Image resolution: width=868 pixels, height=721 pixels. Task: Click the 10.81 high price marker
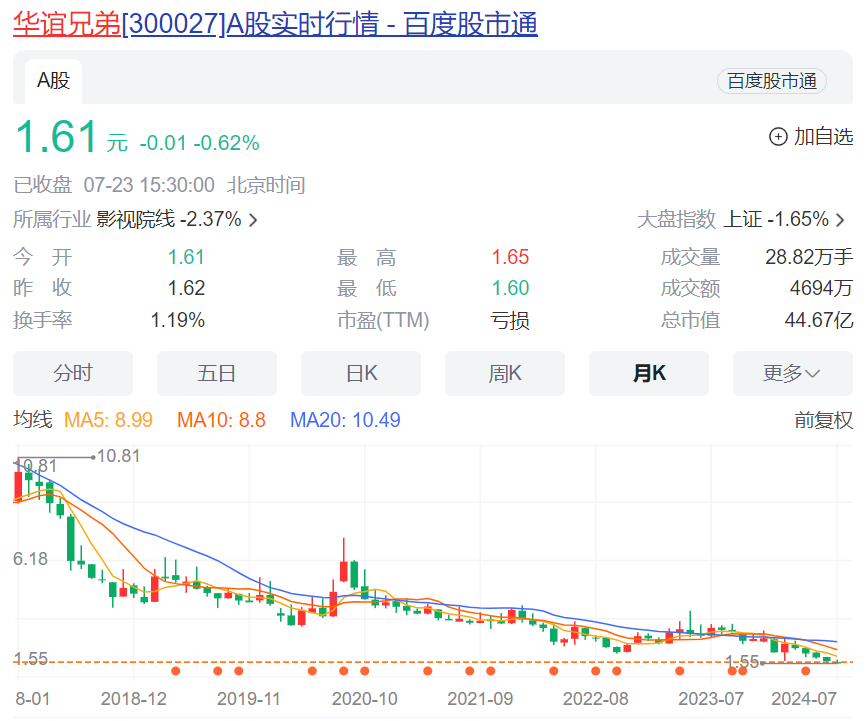117,456
